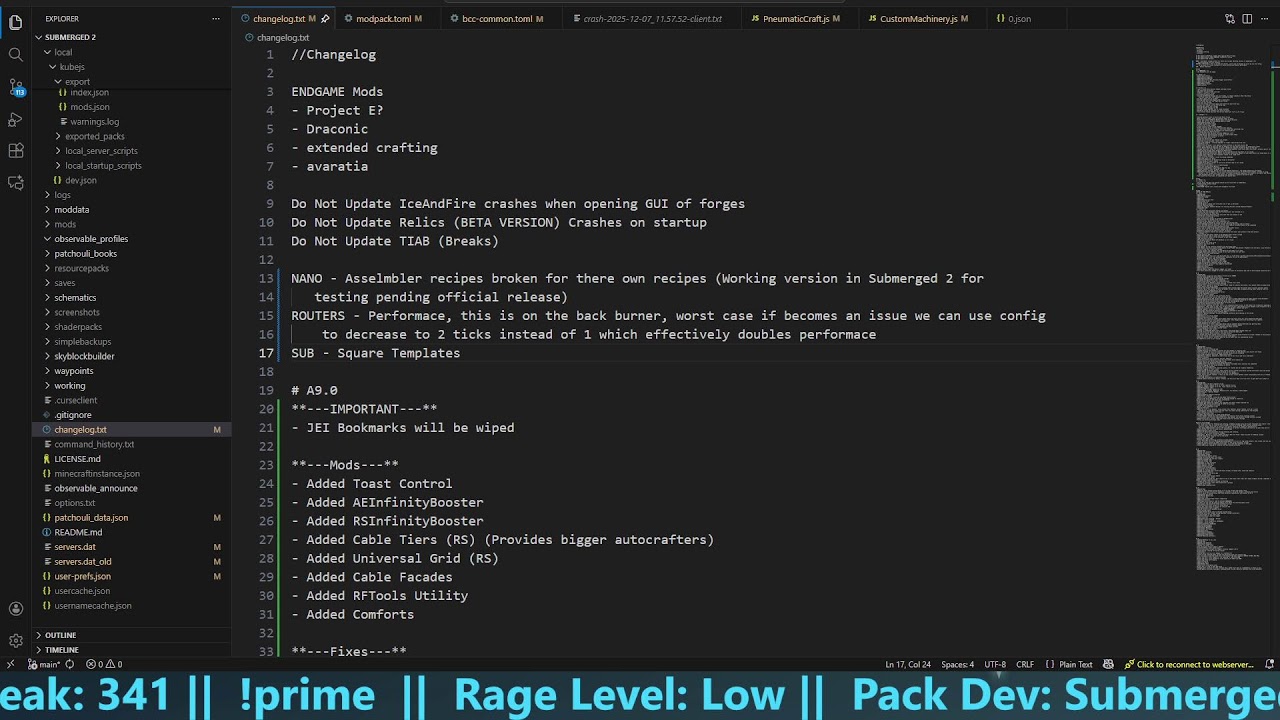
Task: Expand the skyblockbuilder folder
Action: coord(133,356)
